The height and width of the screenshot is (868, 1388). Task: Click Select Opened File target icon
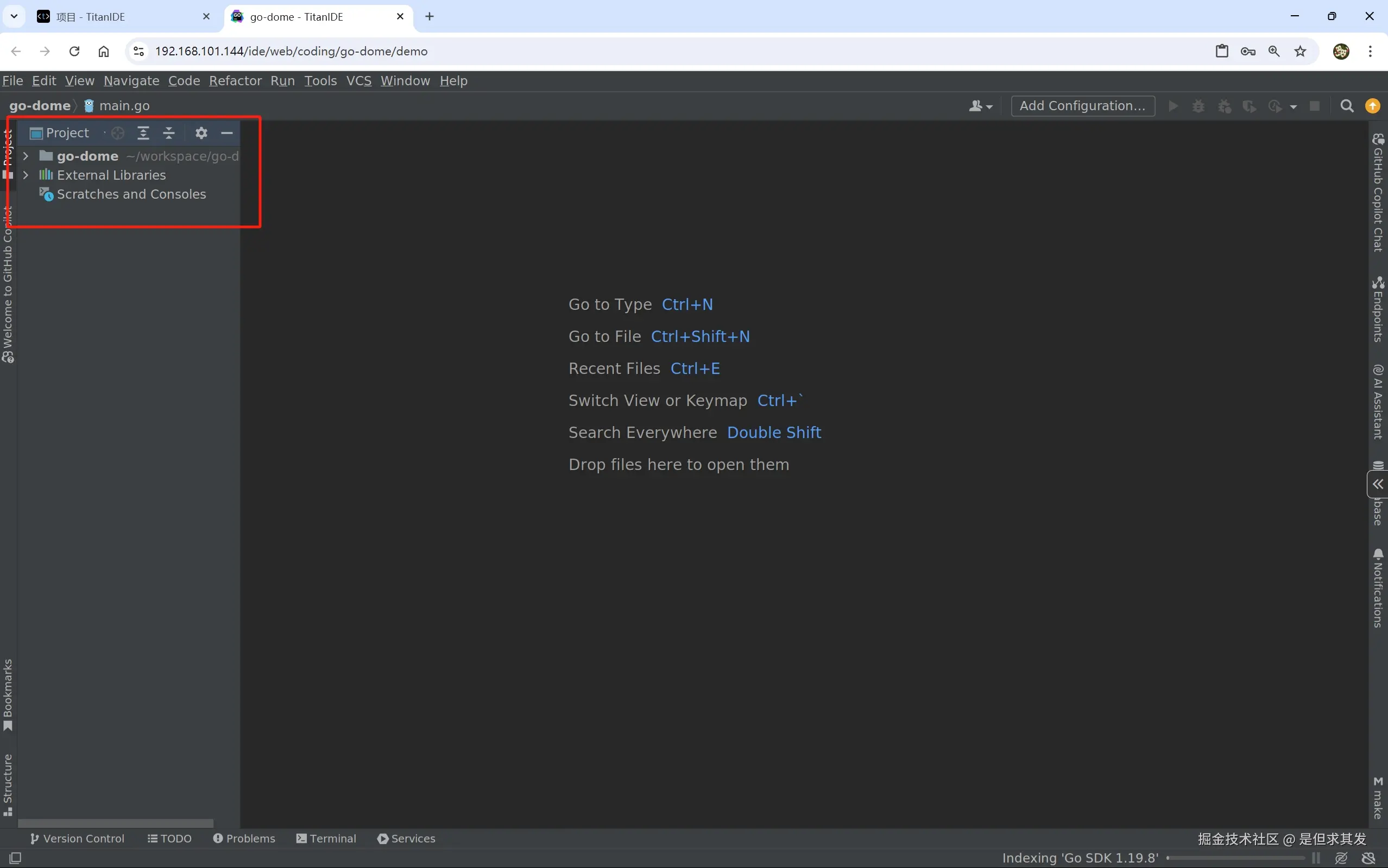pos(118,133)
